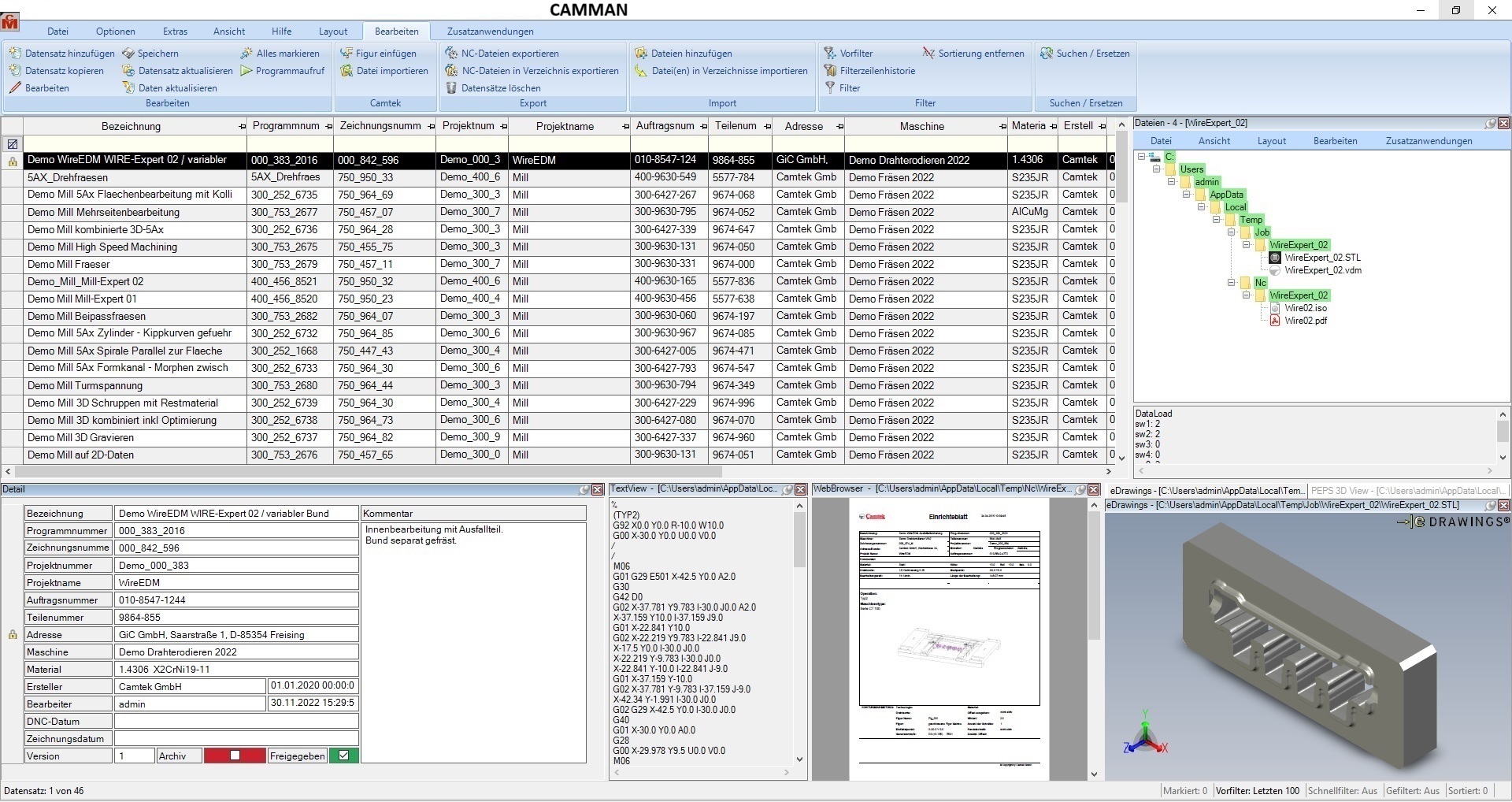Select WireExpert_02.vdm in file tree
The height and width of the screenshot is (802, 1512).
tap(1323, 270)
